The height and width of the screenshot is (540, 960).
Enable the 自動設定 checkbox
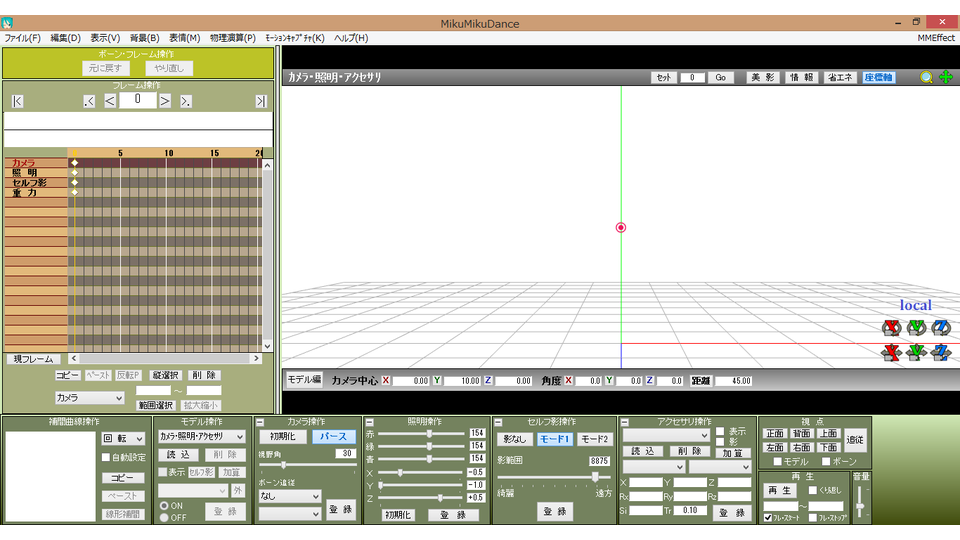pyautogui.click(x=107, y=457)
